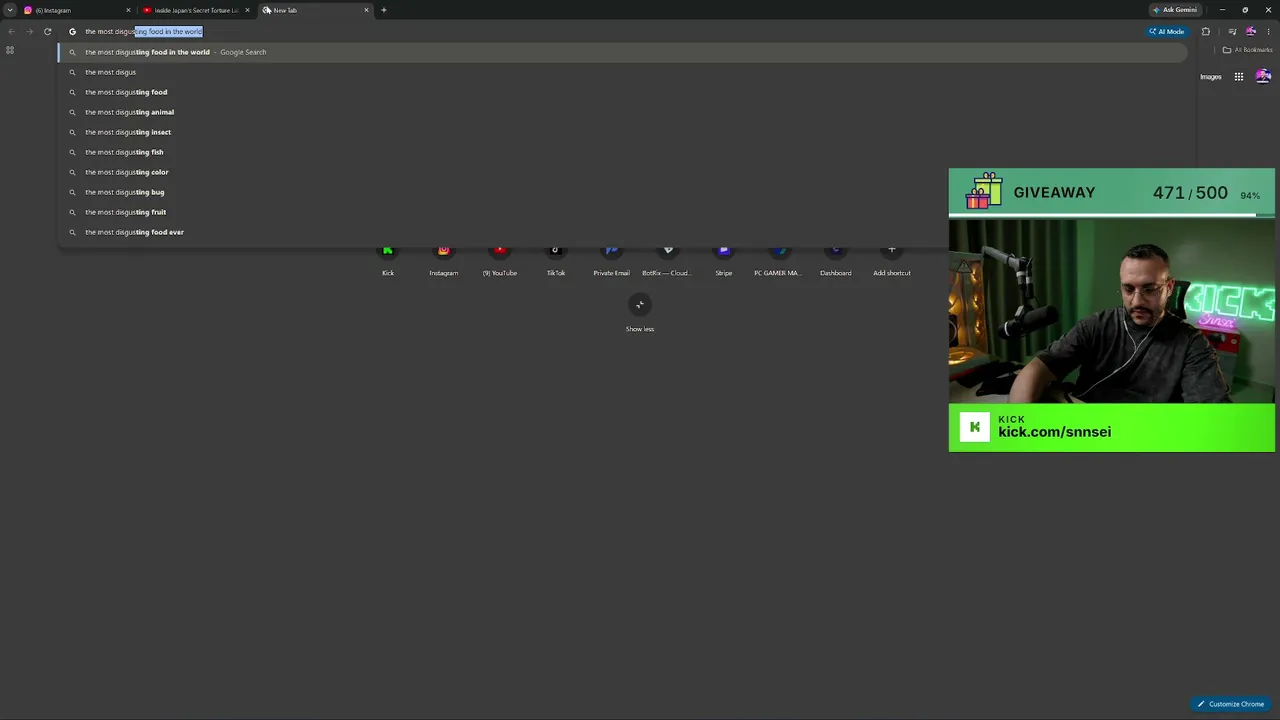Select suggestion 'the most disgusting color'
Screen dimensions: 1280x720
pos(622,172)
